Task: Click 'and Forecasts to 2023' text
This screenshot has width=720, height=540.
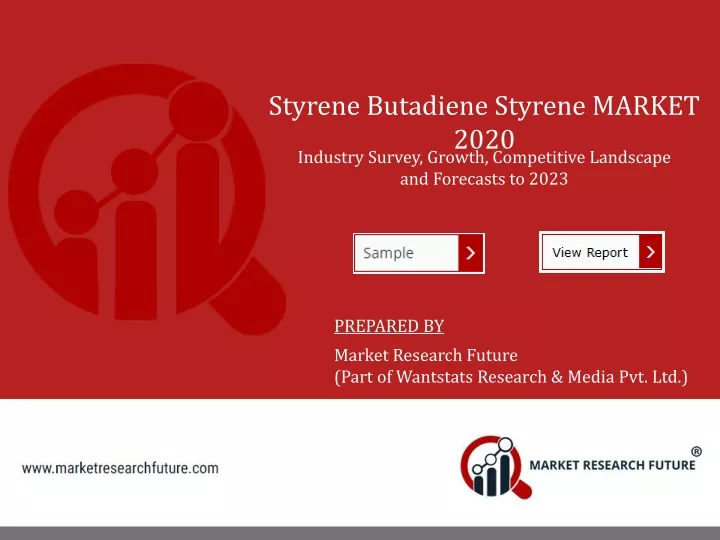Action: tap(484, 179)
